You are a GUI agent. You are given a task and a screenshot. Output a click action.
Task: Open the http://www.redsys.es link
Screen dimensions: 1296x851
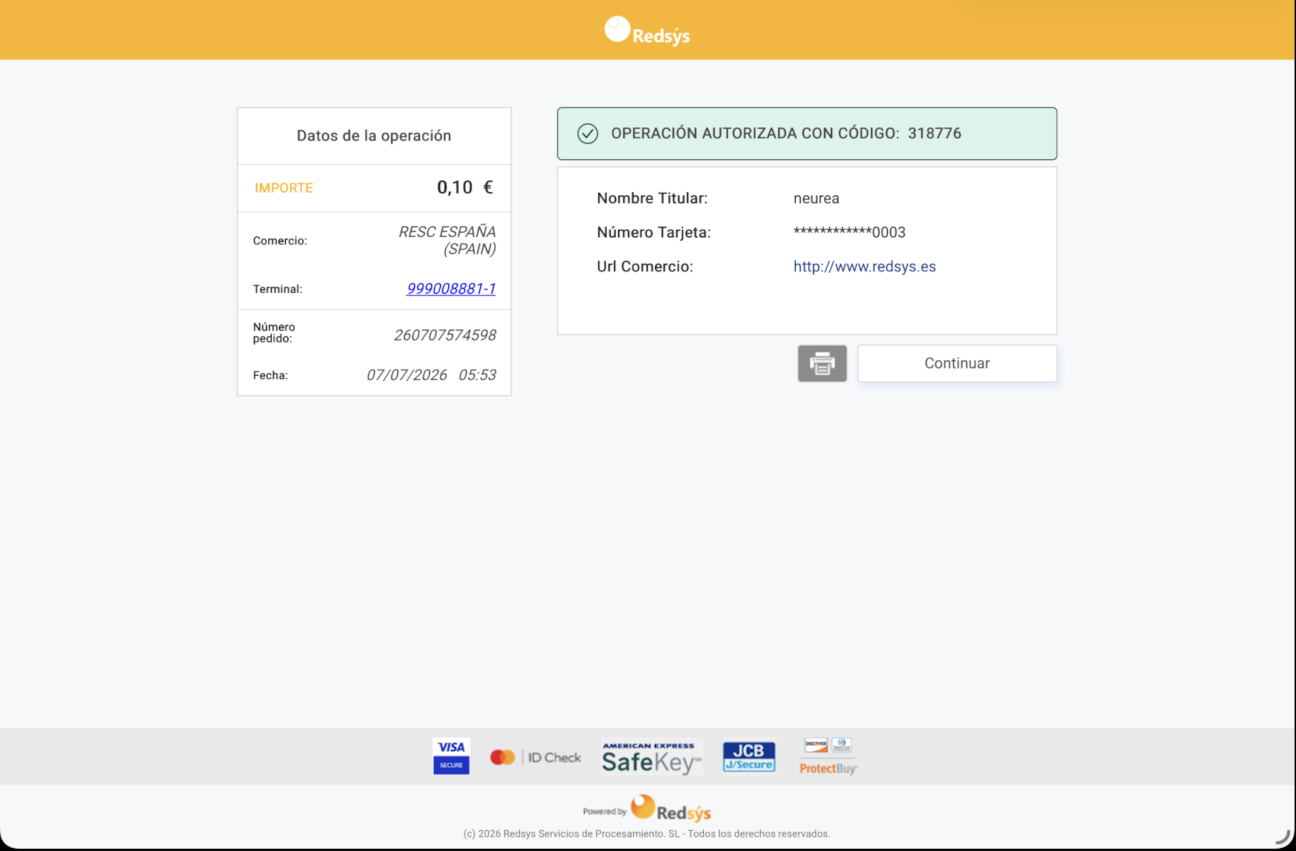[x=865, y=266]
